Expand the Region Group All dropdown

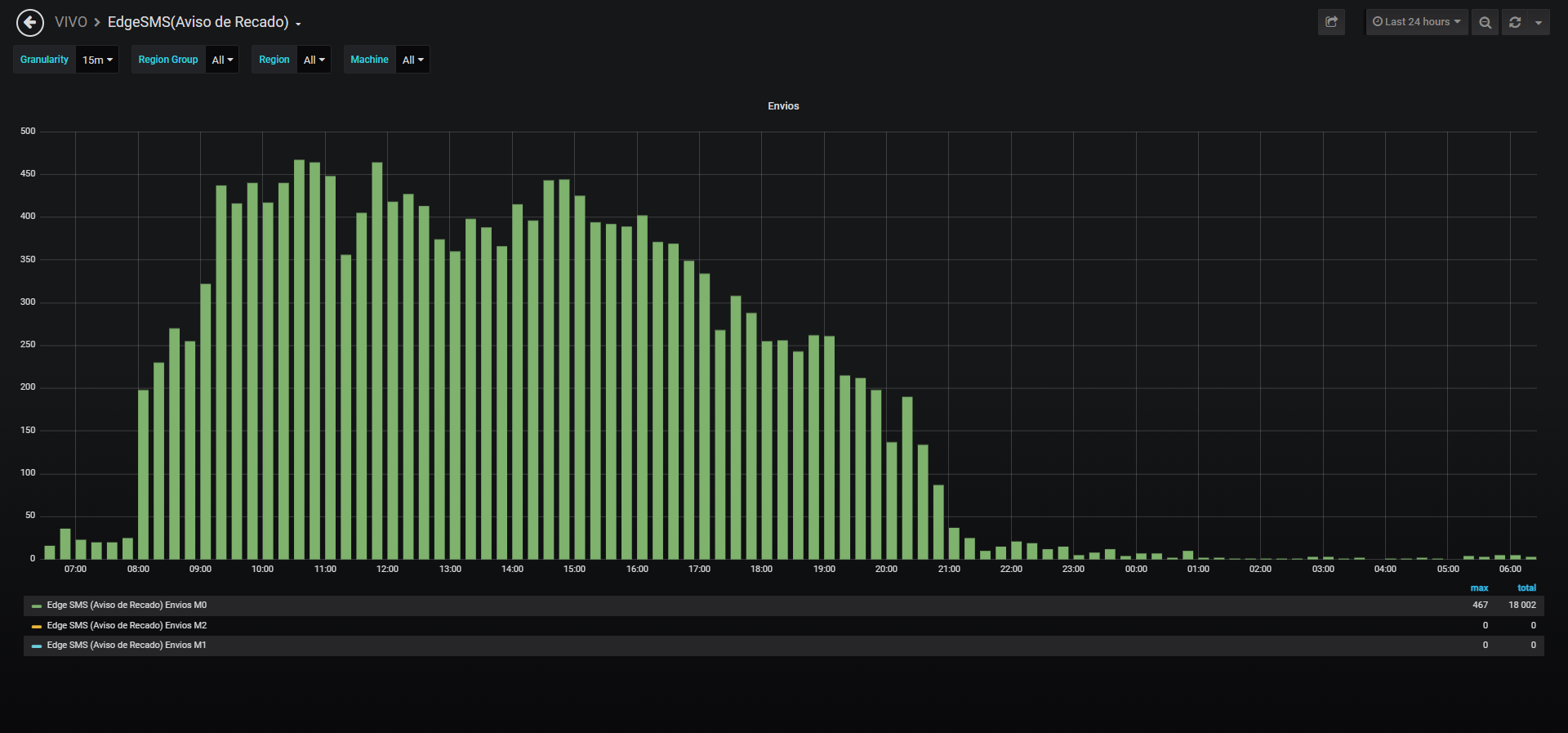[x=222, y=60]
